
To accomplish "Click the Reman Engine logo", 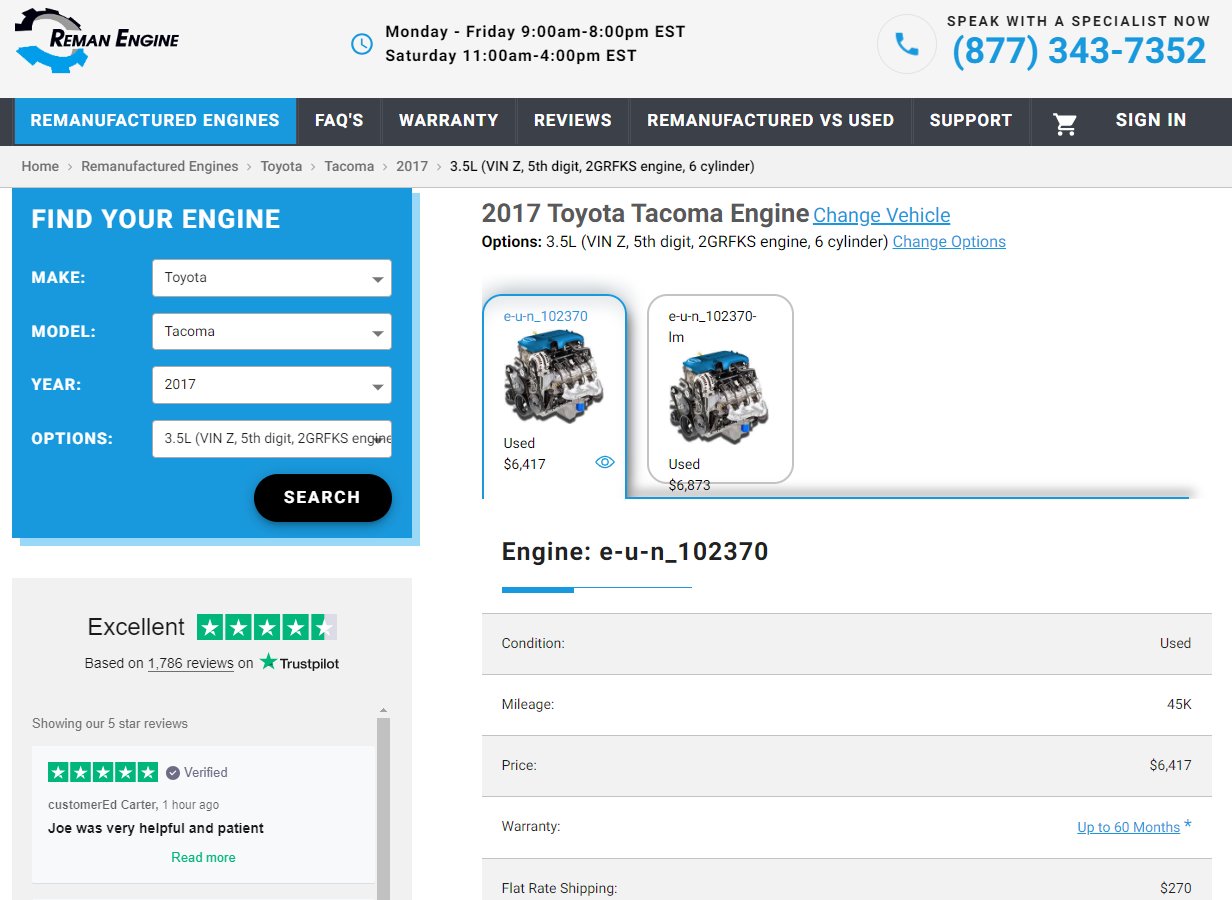I will [x=97, y=40].
